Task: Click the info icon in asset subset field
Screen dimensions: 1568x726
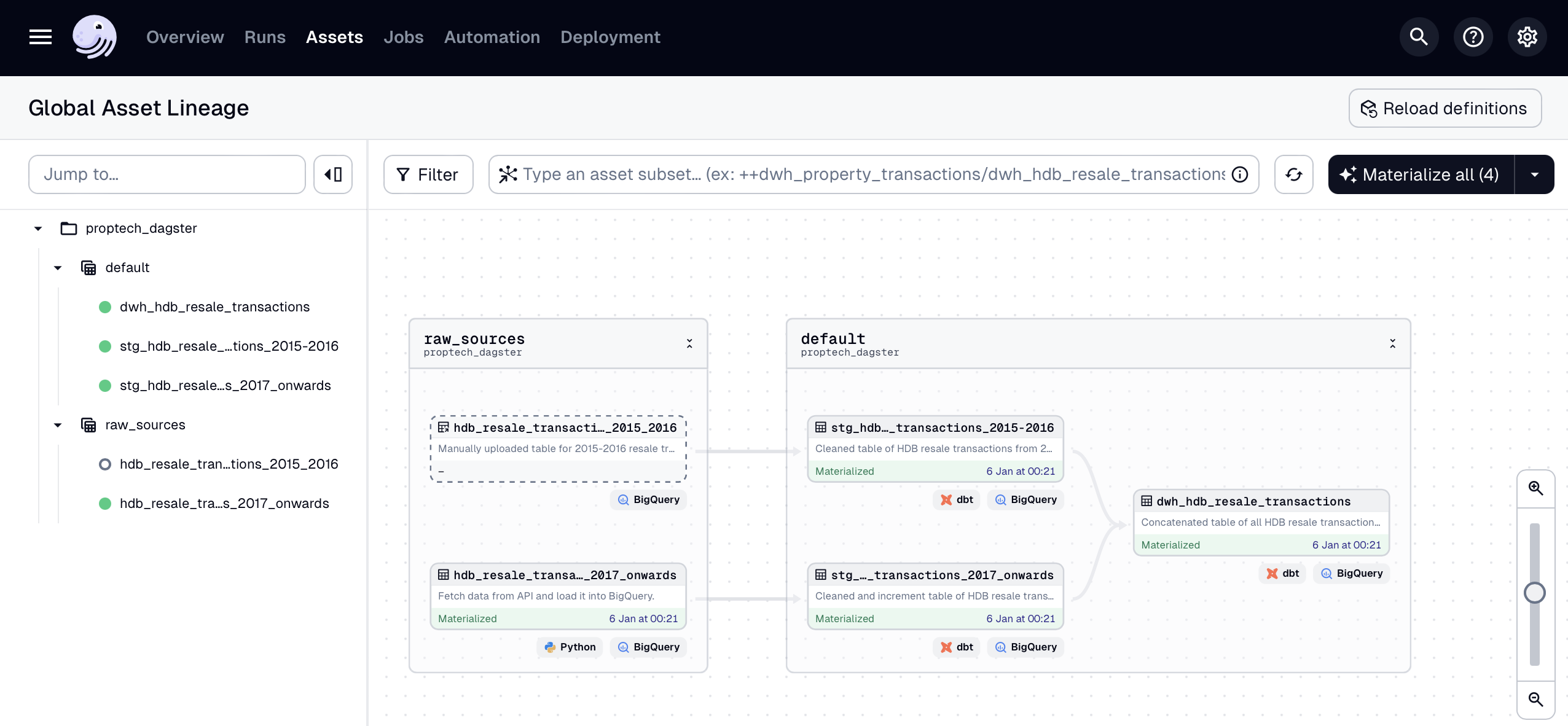Action: [1240, 174]
